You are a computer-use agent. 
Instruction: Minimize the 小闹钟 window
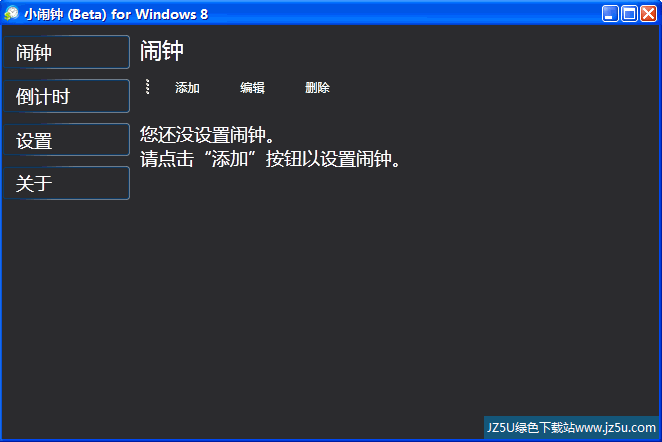click(x=610, y=14)
